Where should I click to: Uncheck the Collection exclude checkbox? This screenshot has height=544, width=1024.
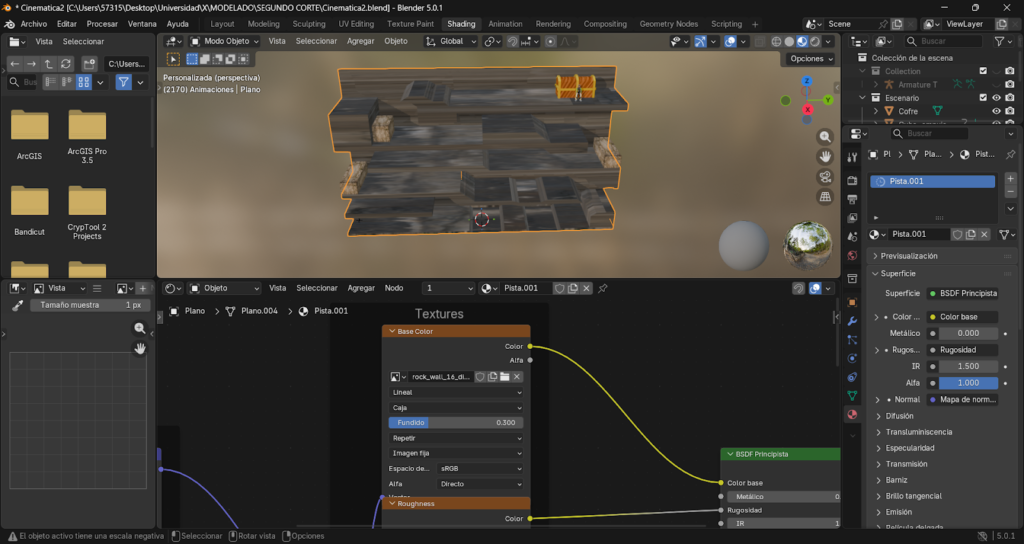(983, 71)
